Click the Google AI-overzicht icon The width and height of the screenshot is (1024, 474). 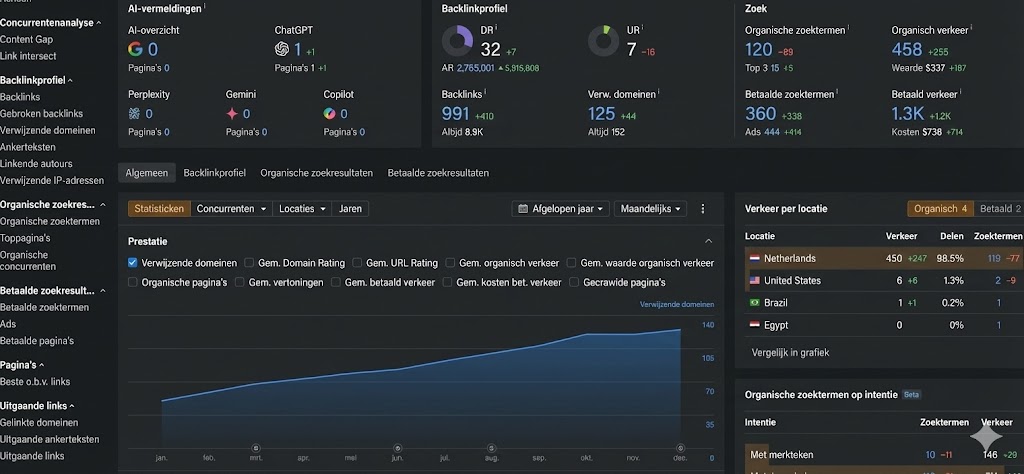coord(135,49)
